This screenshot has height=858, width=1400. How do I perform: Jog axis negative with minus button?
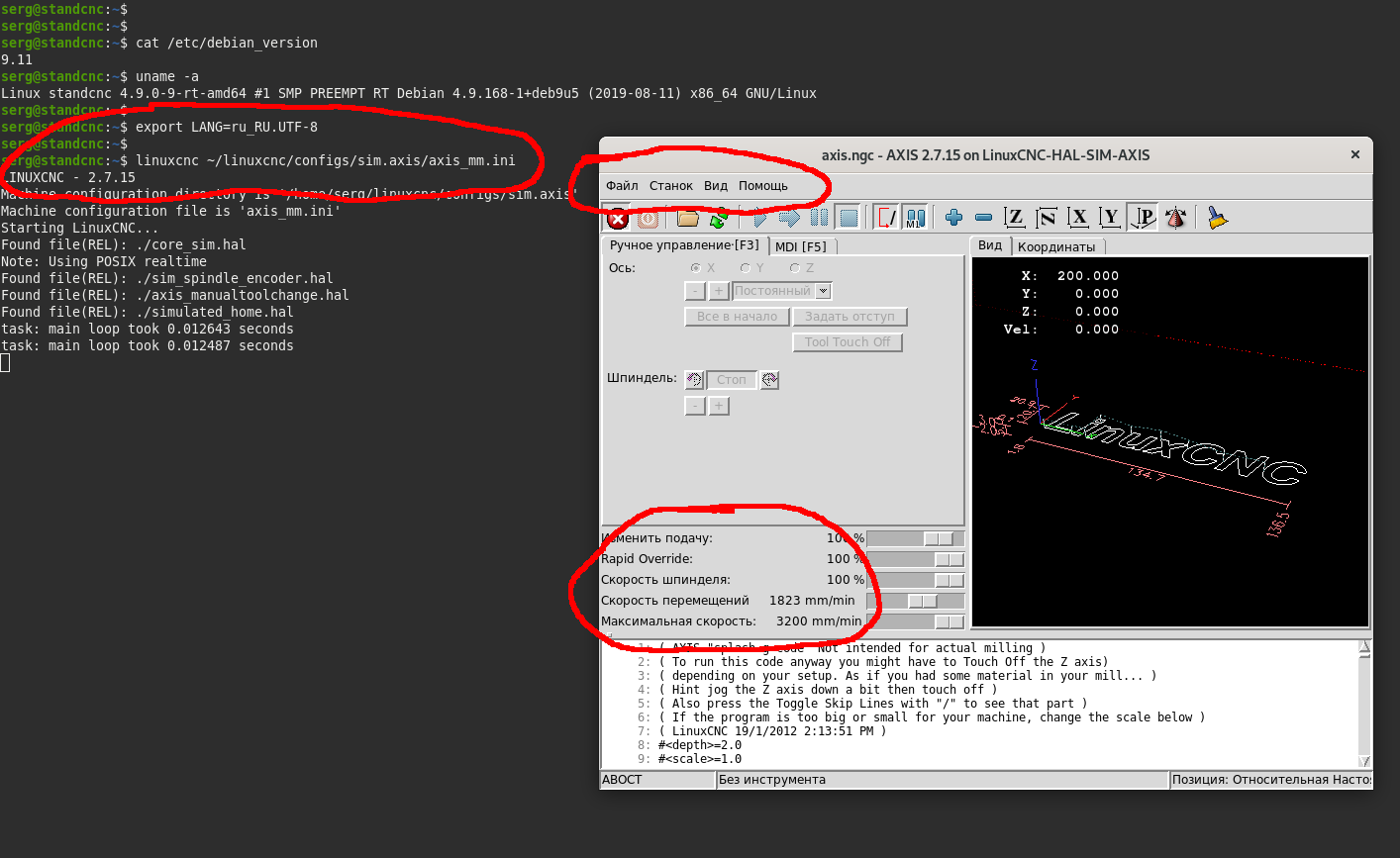pos(695,291)
